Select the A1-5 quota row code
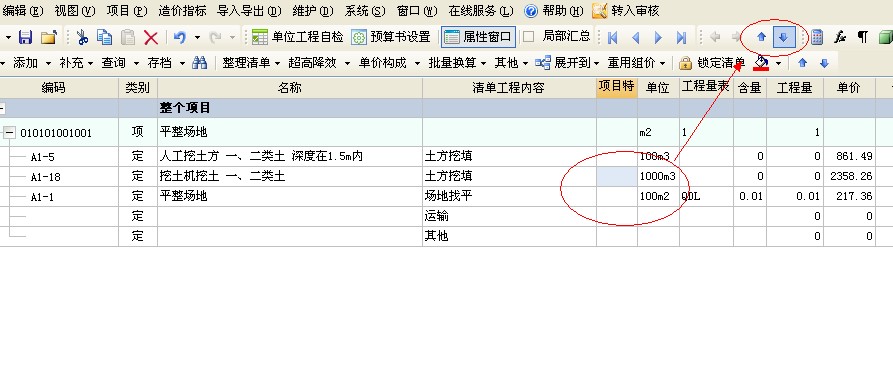The height and width of the screenshot is (391, 893). coord(43,157)
